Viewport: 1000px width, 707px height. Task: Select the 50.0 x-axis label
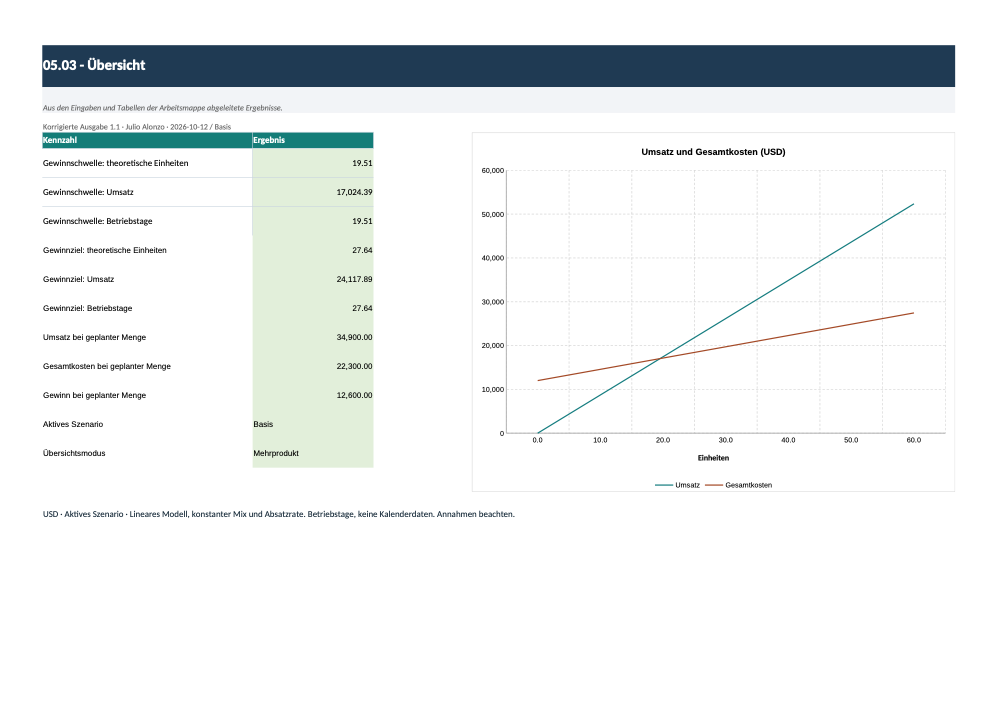[x=851, y=440]
